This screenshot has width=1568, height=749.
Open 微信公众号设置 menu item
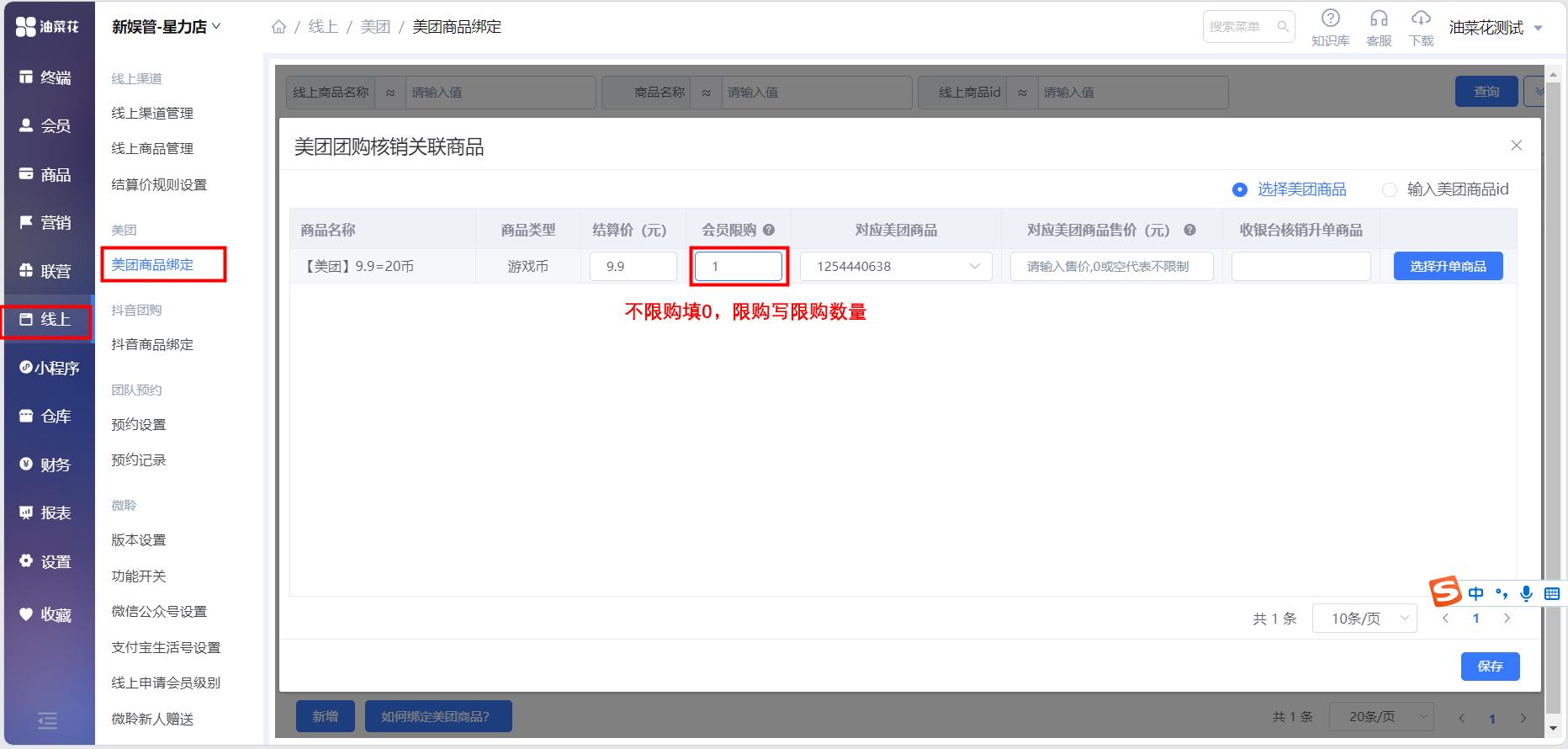[159, 611]
